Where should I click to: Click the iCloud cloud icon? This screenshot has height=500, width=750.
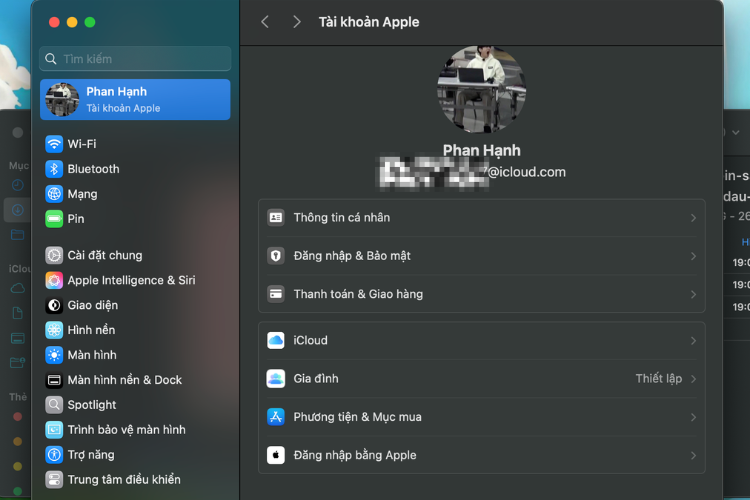[x=276, y=340]
